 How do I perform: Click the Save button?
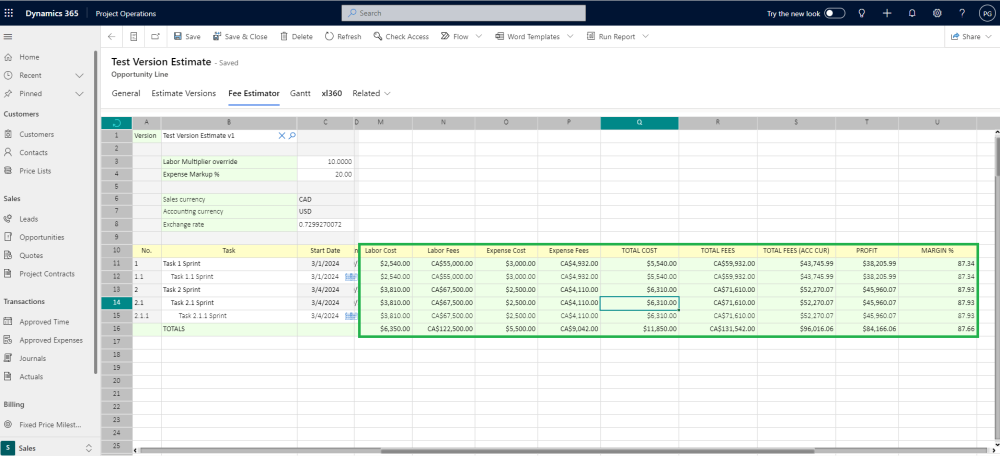[187, 37]
